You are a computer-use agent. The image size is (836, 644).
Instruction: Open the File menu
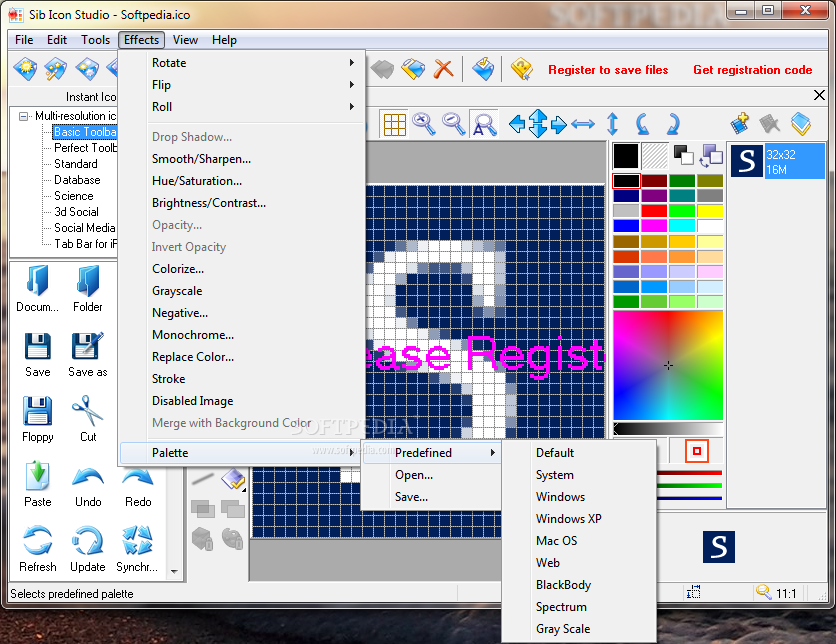point(24,40)
